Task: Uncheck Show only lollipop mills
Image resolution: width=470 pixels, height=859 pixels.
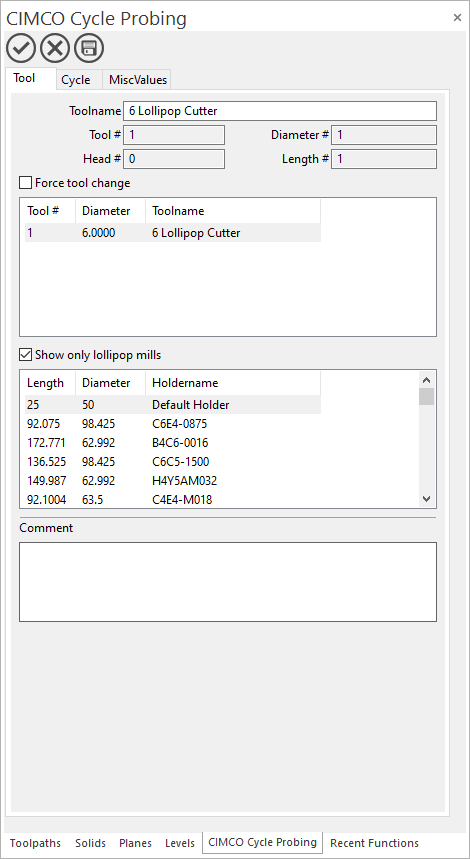Action: (26, 355)
